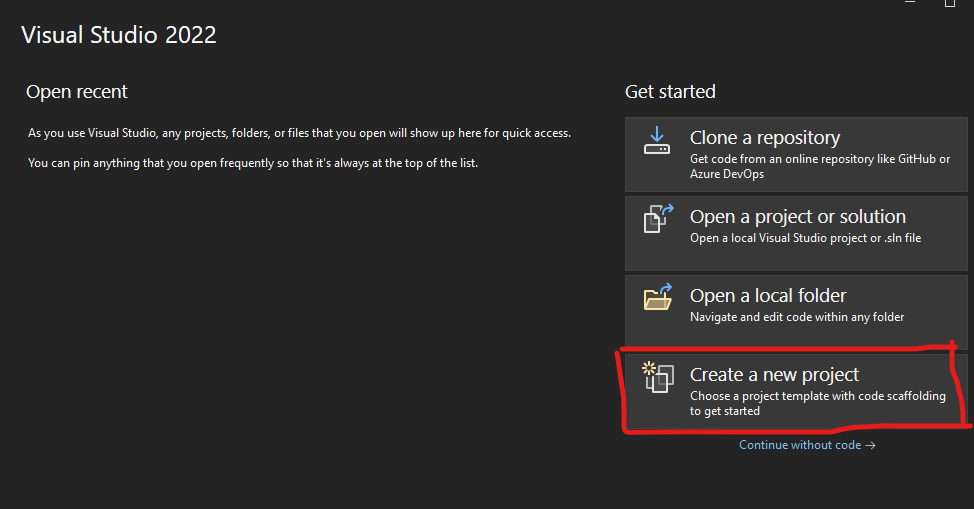Click the Get started heading
The height and width of the screenshot is (509, 974).
coord(670,92)
